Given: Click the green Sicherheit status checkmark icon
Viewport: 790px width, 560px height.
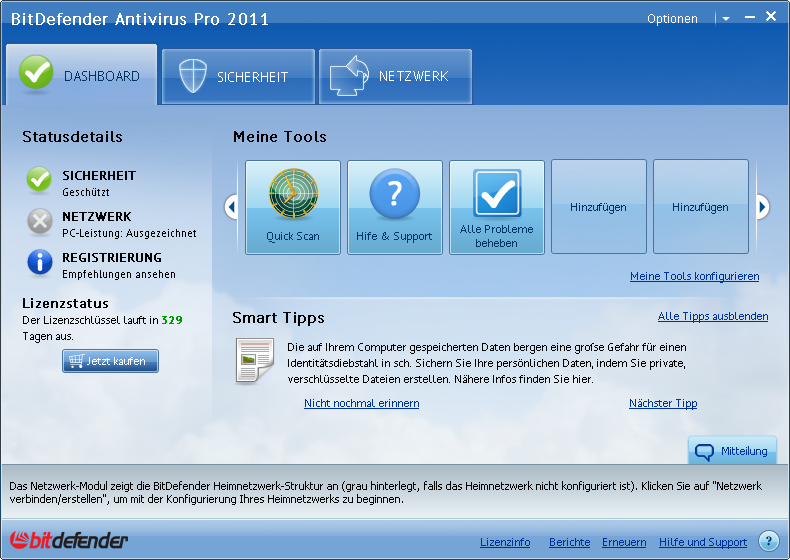Looking at the screenshot, I should coord(39,179).
